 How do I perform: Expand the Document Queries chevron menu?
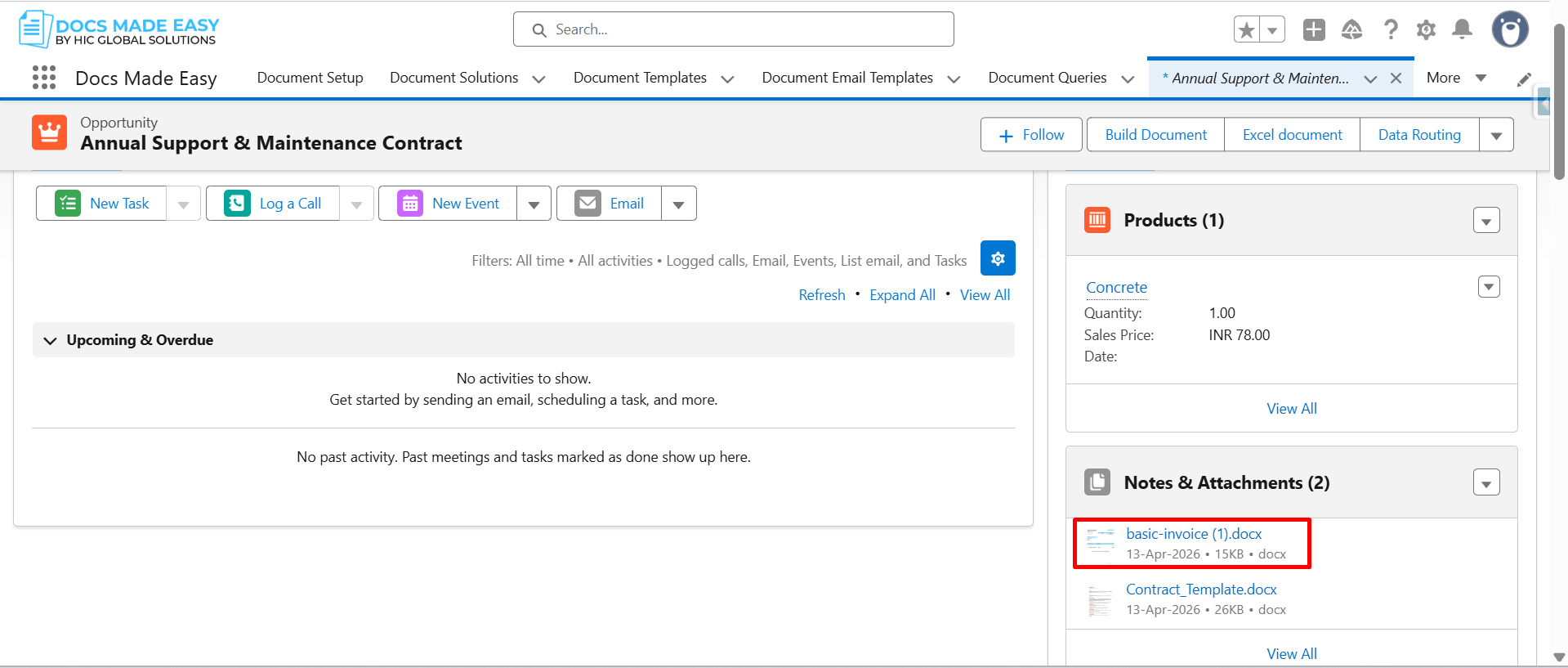coord(1128,79)
